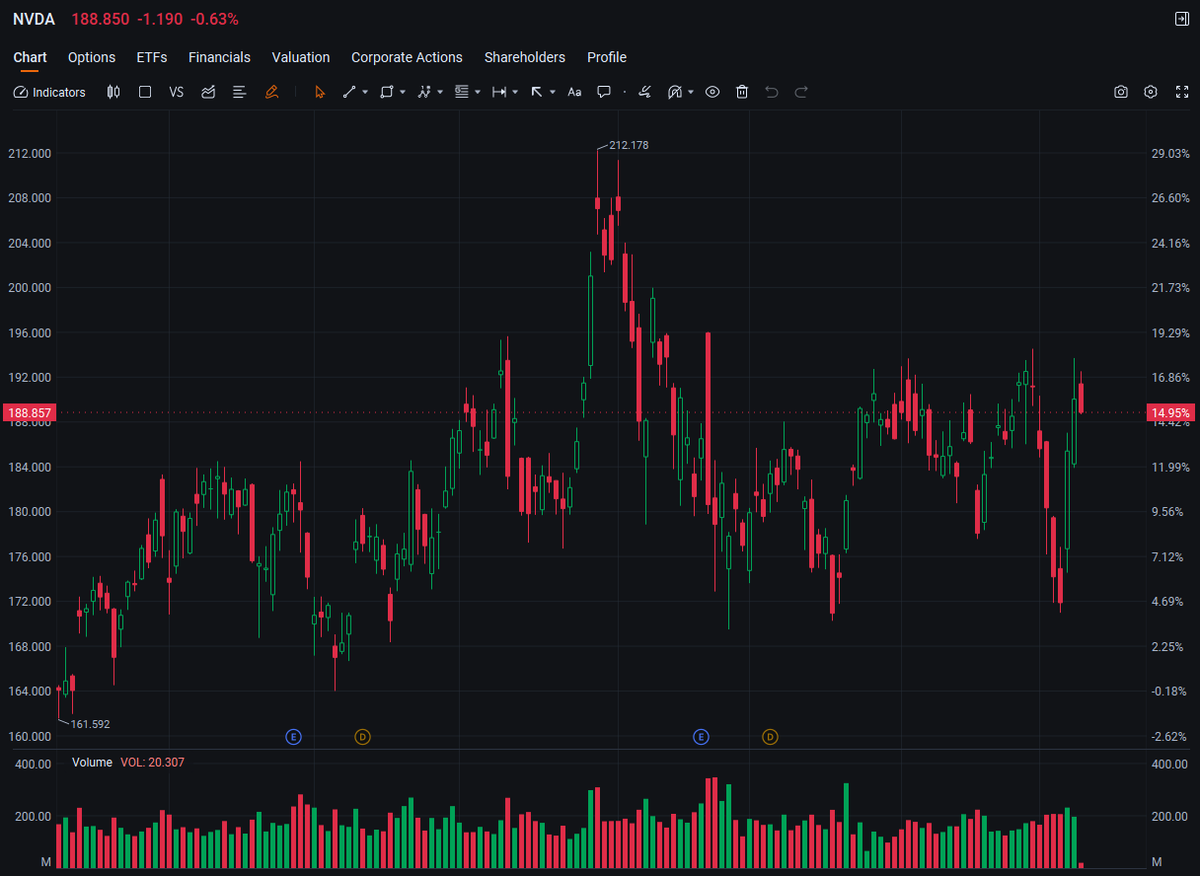Delete drawings with trash icon

point(742,92)
